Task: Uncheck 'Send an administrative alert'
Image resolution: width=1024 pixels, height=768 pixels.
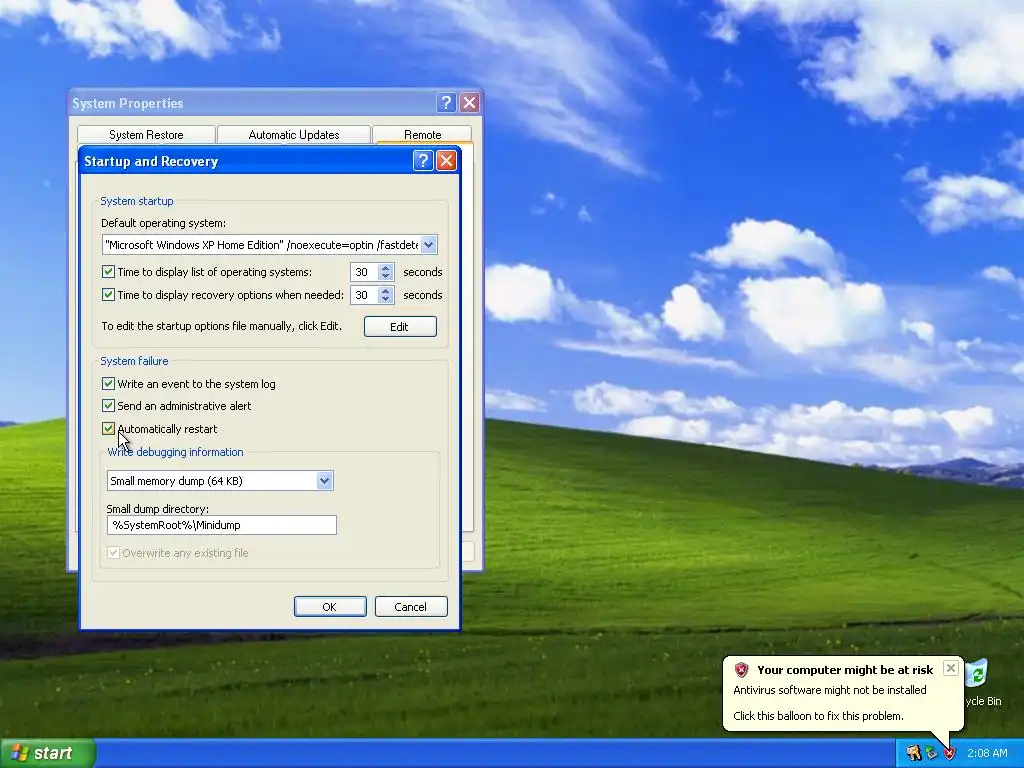Action: click(108, 406)
